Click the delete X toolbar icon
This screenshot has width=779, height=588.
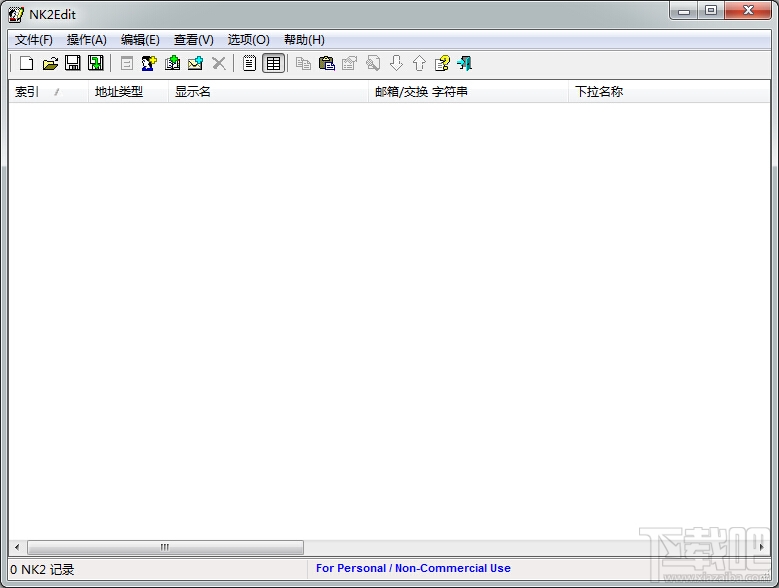(x=219, y=63)
